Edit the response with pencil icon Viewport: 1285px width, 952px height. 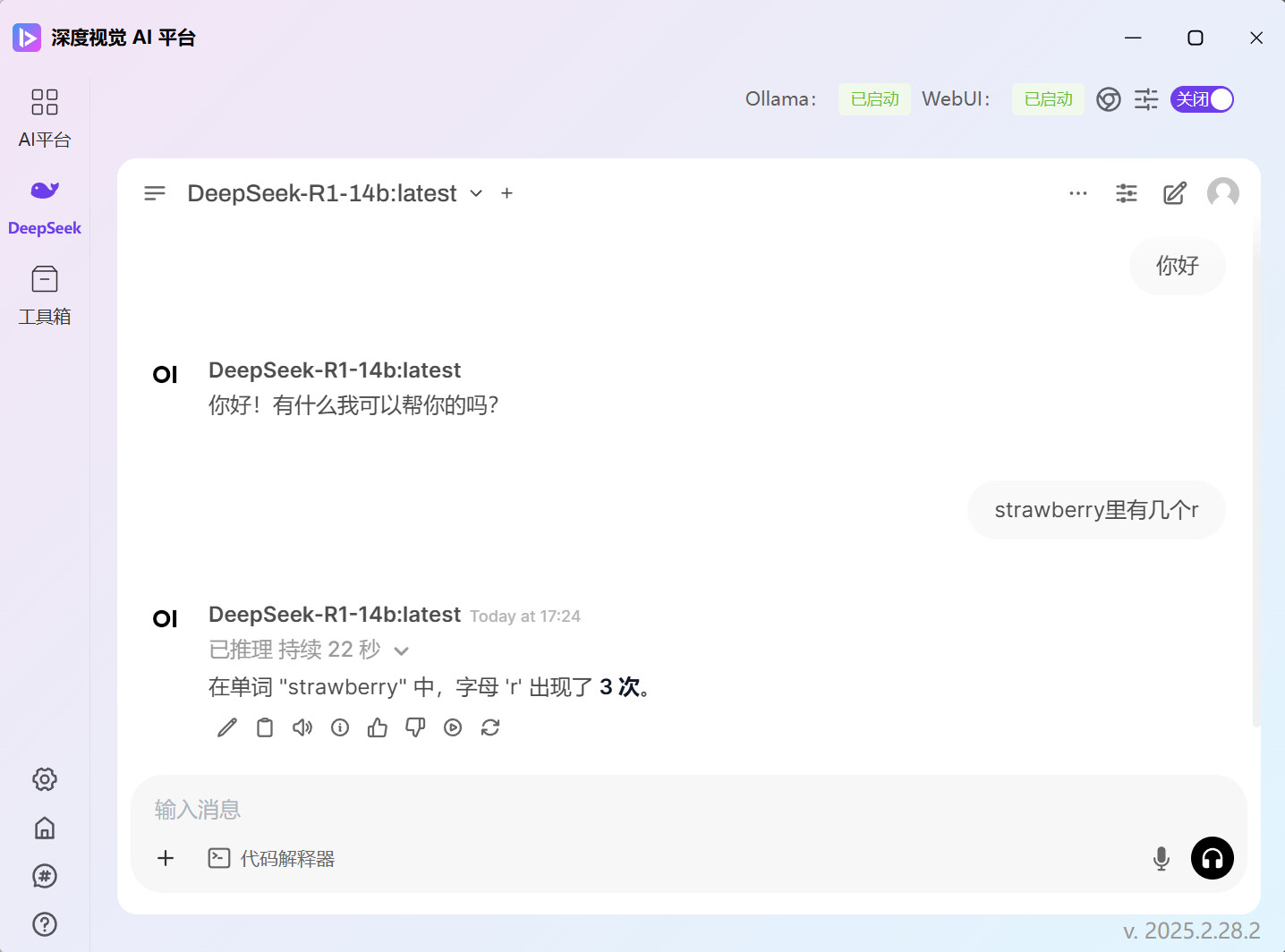point(227,727)
